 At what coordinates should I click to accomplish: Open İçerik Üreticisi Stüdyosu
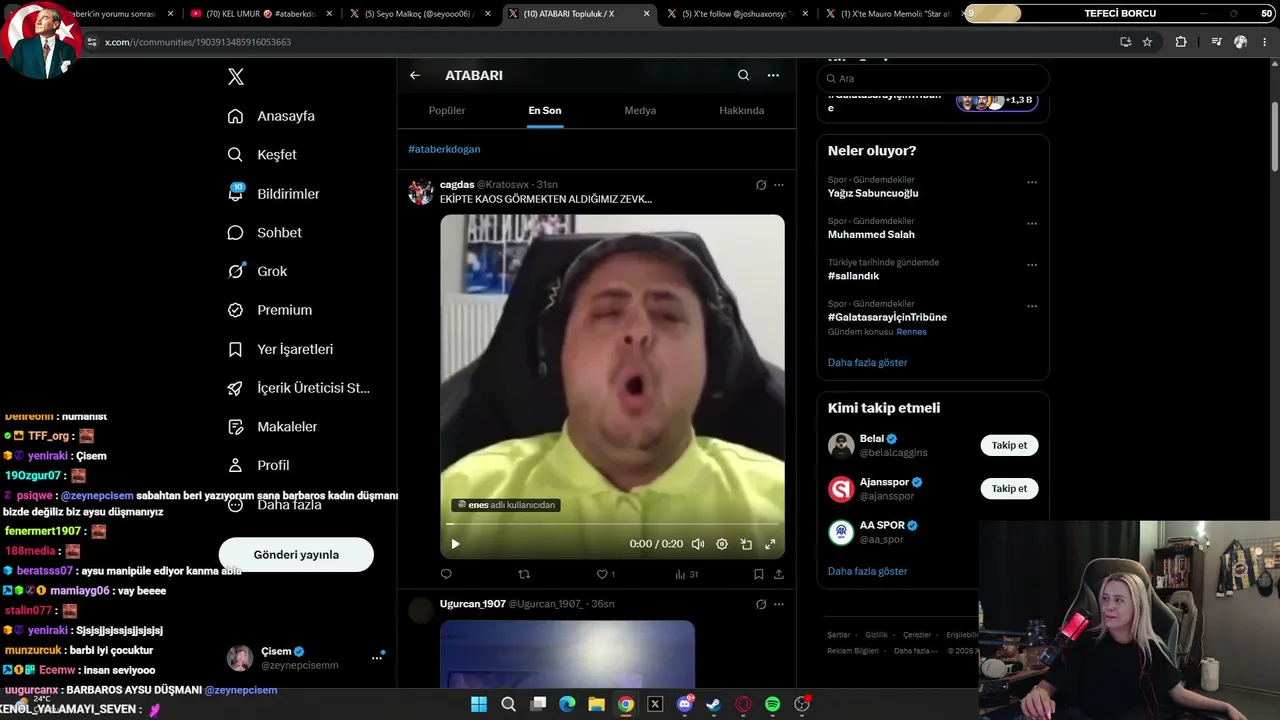[299, 388]
